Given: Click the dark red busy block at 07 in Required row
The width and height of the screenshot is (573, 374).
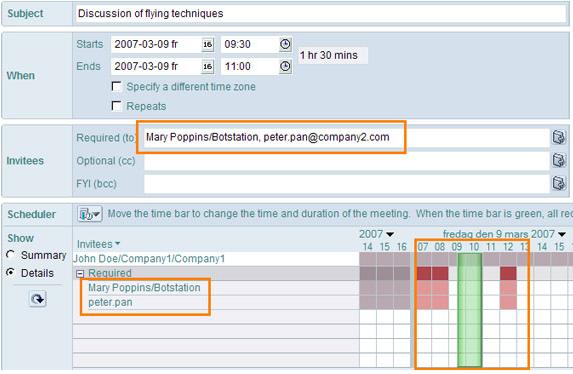Looking at the screenshot, I should coord(424,273).
